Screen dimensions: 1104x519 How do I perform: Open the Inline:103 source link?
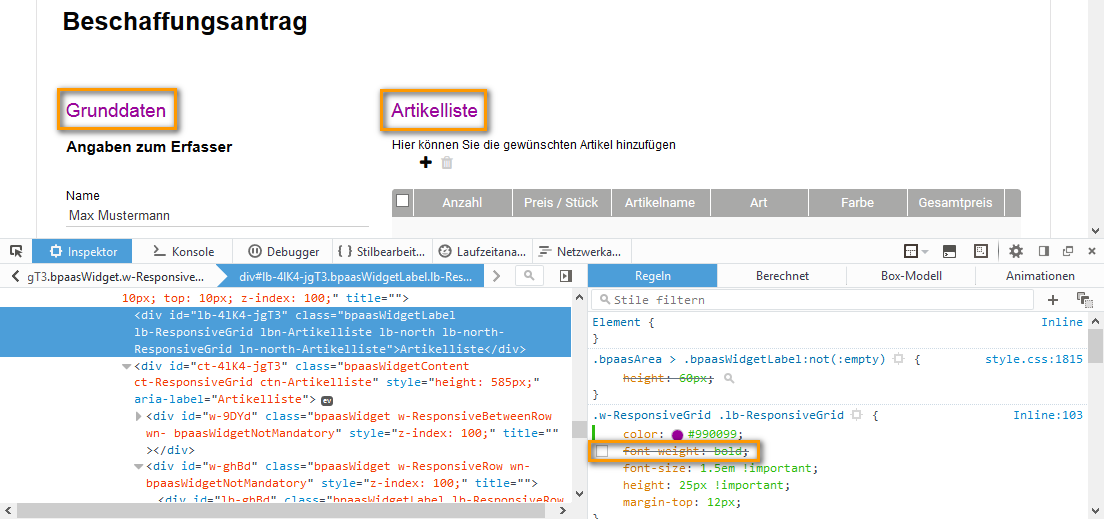1047,415
